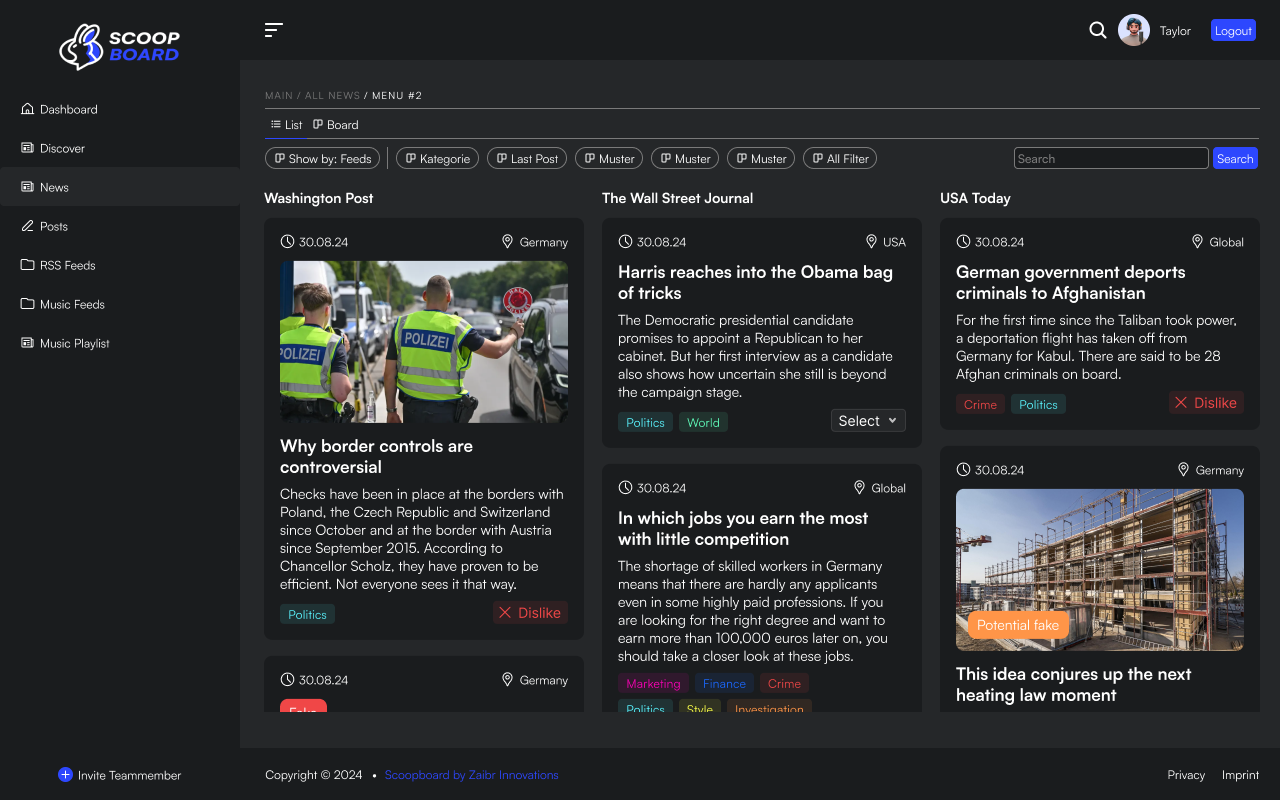Screen dimensions: 1280x800
Task: Toggle the All Filter chip
Action: 839,158
